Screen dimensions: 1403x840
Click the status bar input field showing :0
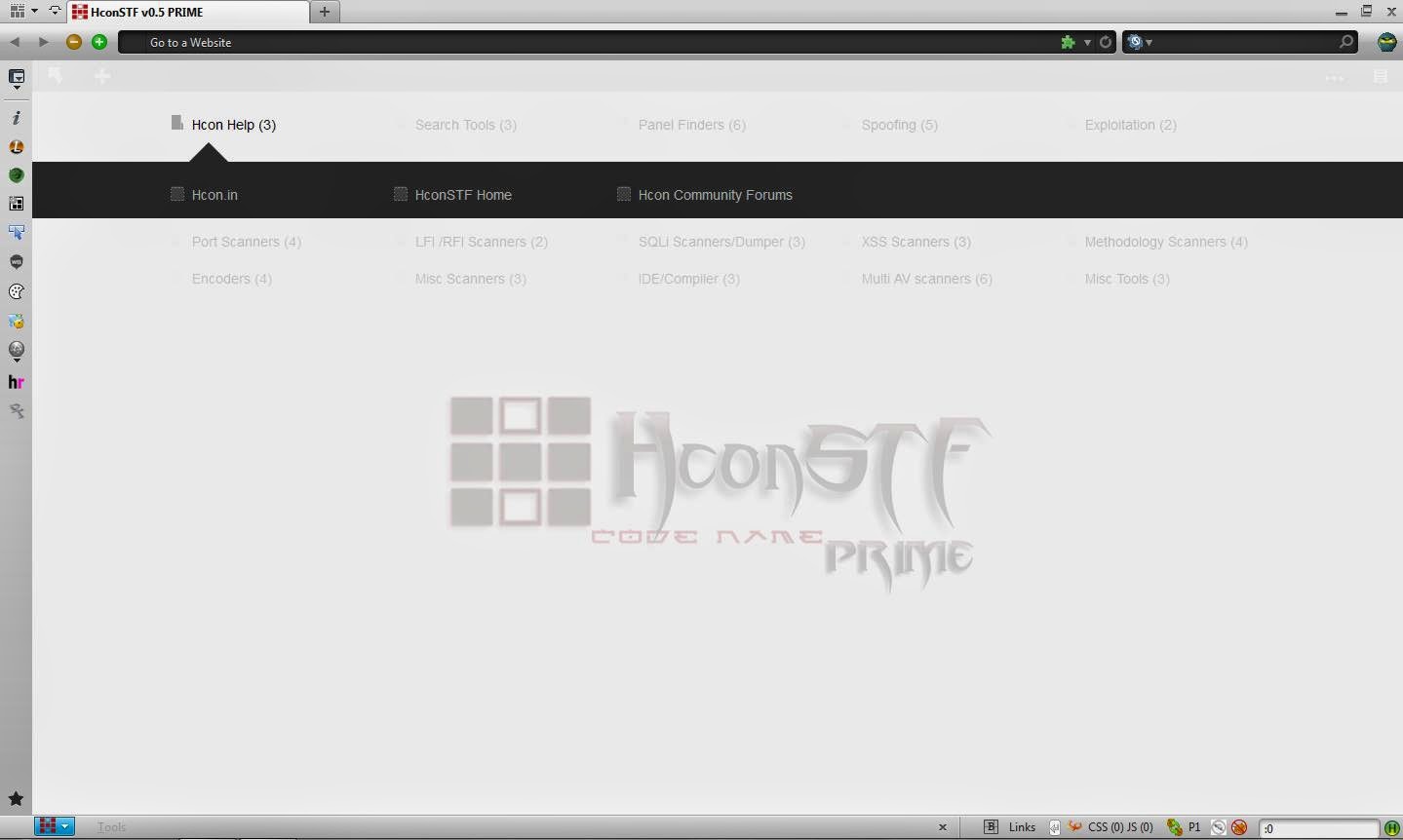tap(1319, 828)
